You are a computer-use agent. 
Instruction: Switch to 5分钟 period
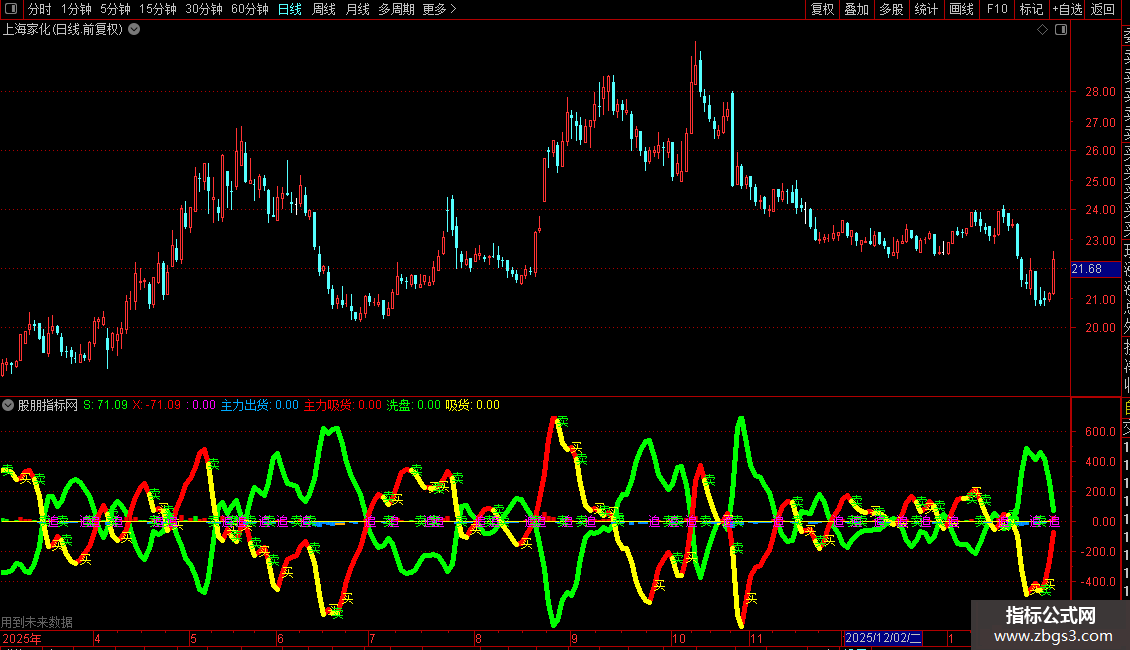115,9
